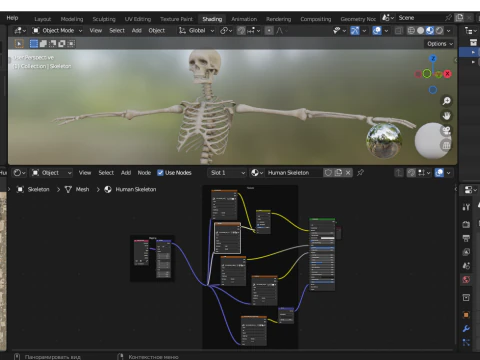
Task: Switch to the Layout workspace tab
Action: tap(43, 19)
